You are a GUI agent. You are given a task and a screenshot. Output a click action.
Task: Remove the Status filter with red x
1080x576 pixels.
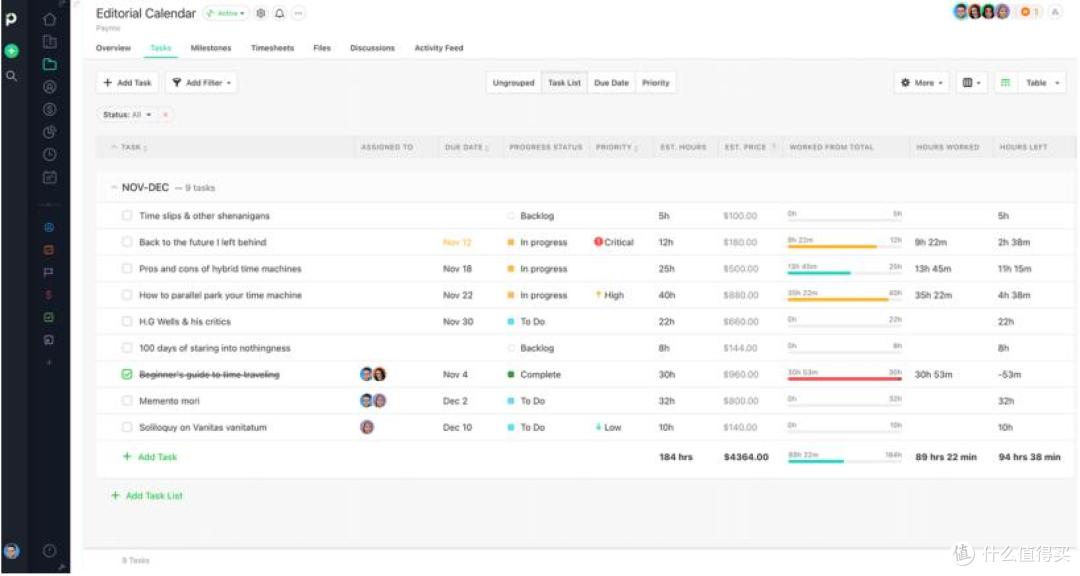pyautogui.click(x=165, y=114)
